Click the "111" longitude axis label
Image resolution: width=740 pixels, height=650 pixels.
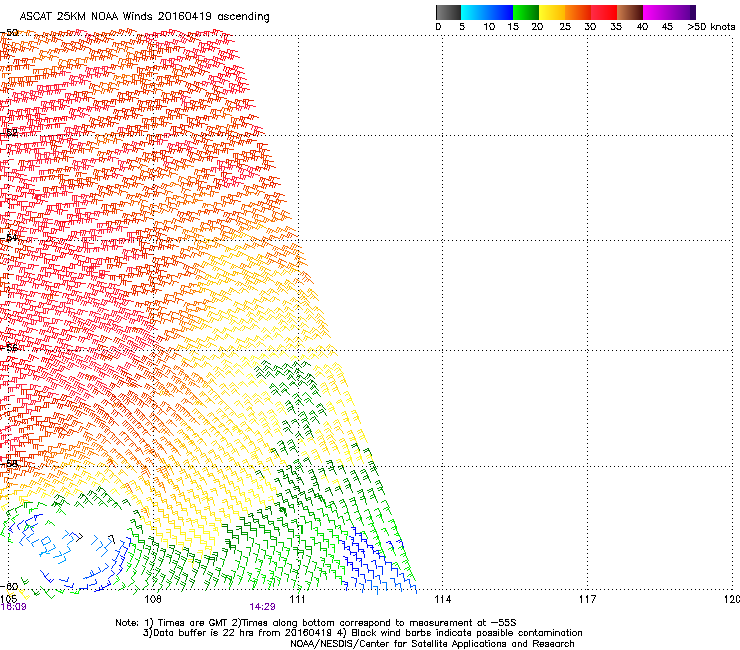coord(297,599)
